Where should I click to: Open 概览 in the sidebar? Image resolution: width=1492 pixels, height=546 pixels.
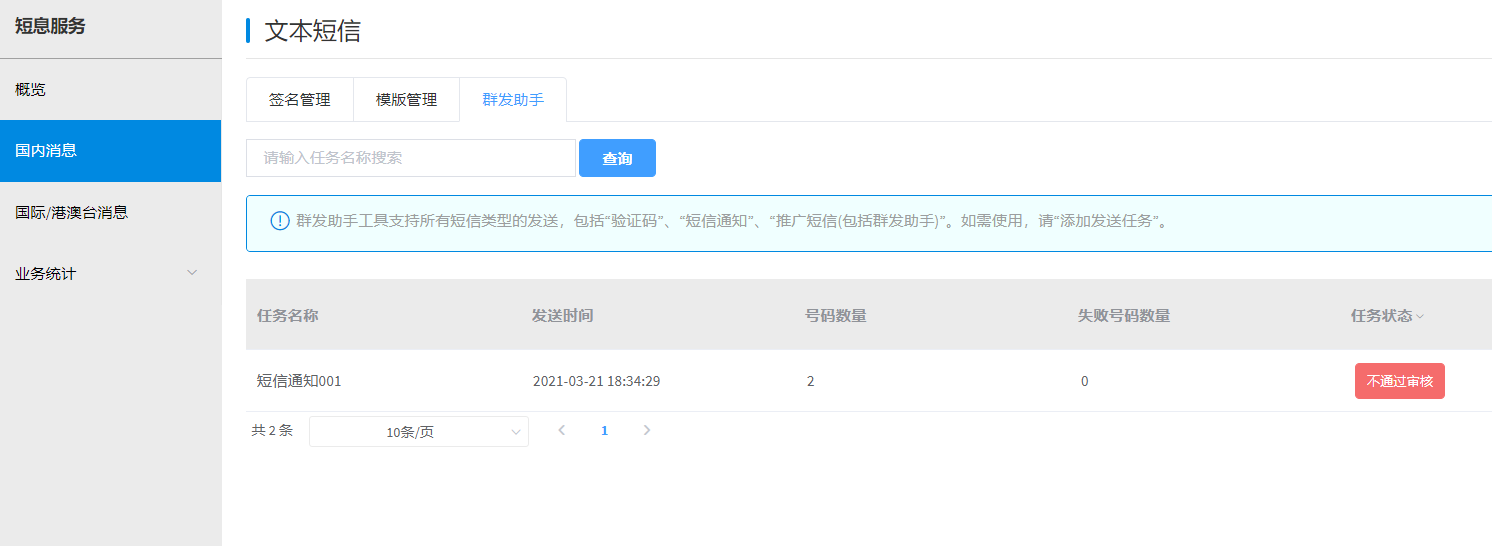110,89
